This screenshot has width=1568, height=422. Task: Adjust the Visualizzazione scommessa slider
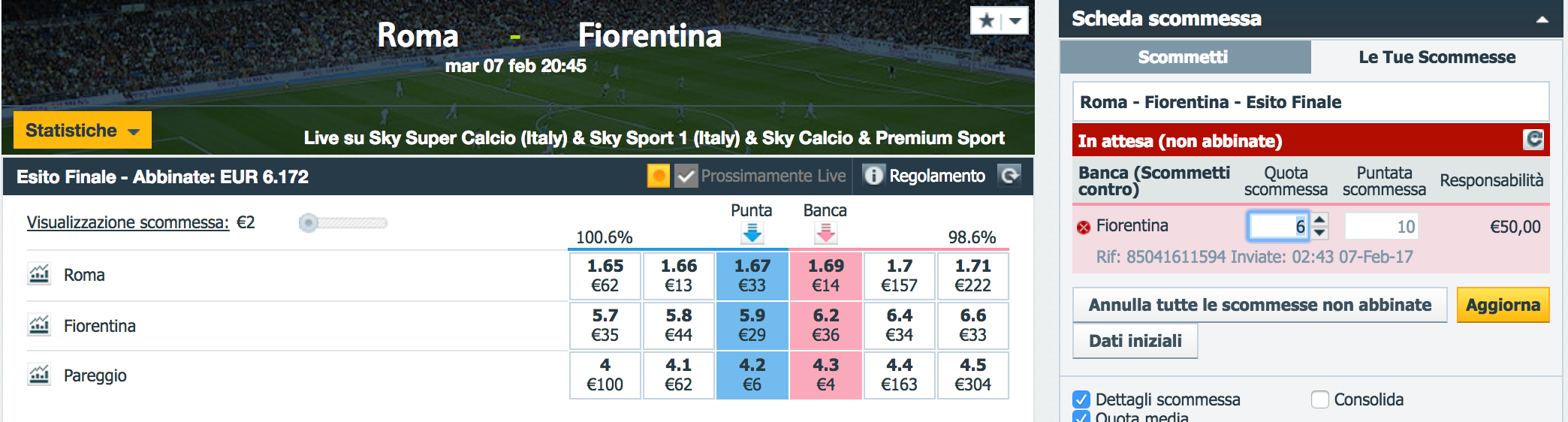[x=308, y=223]
